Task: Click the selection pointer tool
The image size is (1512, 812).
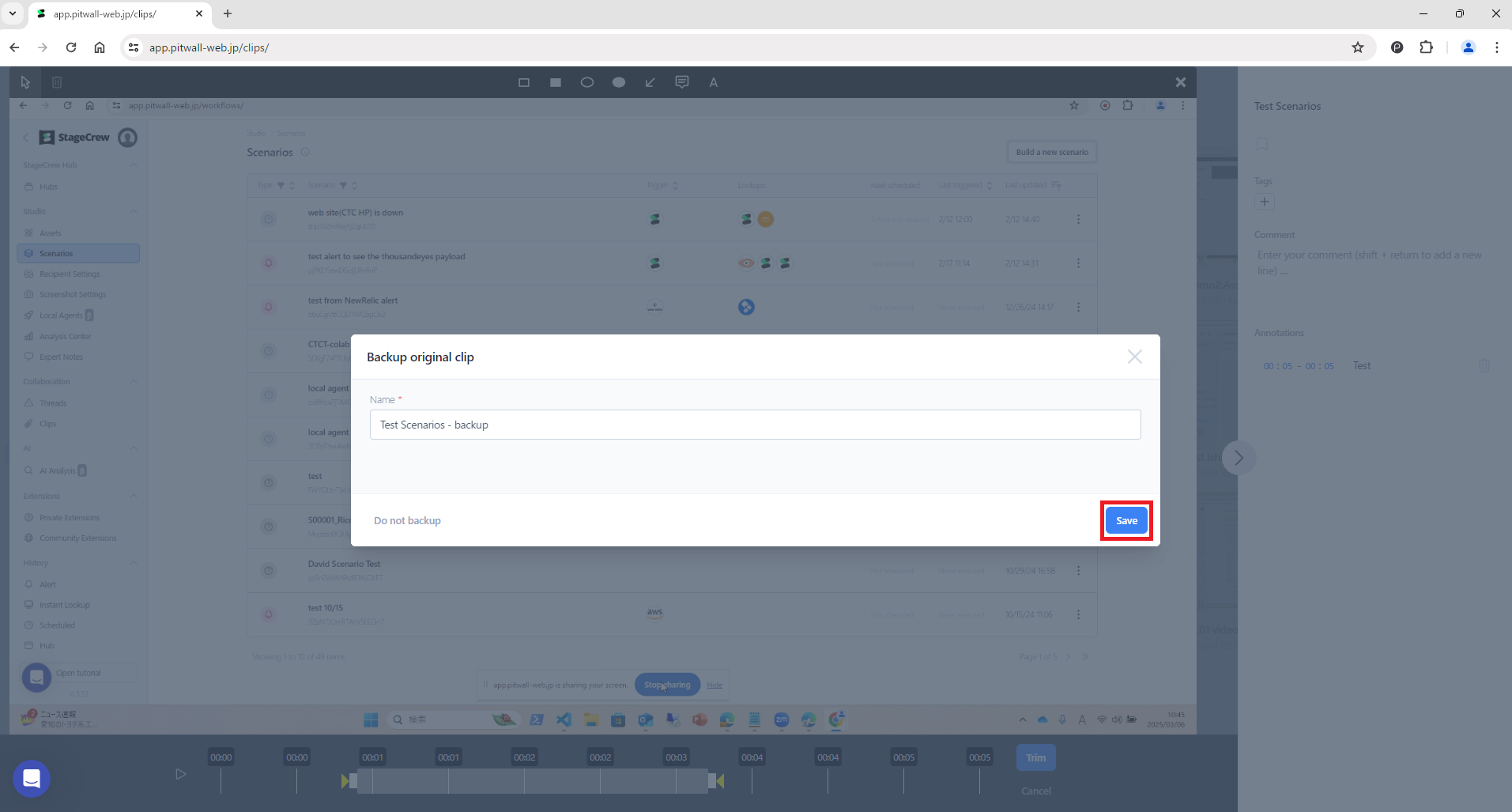Action: coord(25,82)
